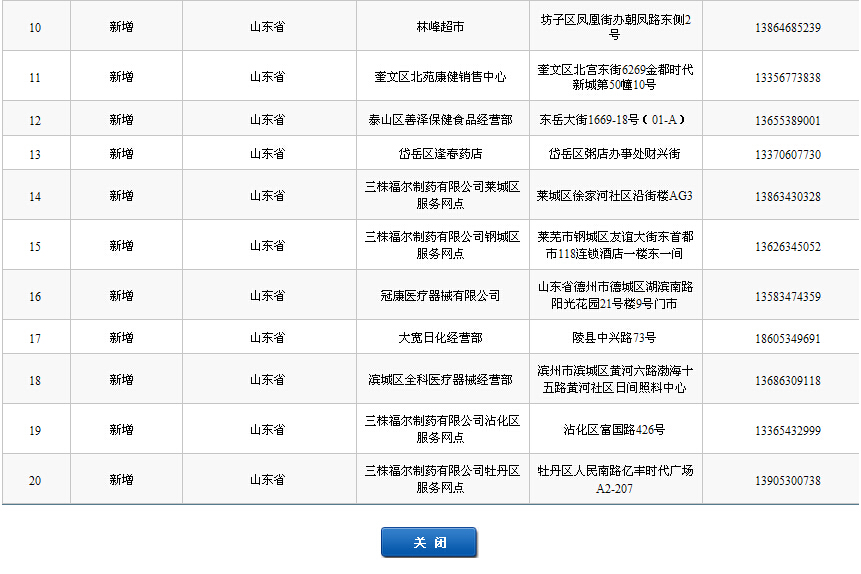Viewport: 861px width, 574px height.
Task: Click address 沾化区富国路426号
Action: [614, 430]
